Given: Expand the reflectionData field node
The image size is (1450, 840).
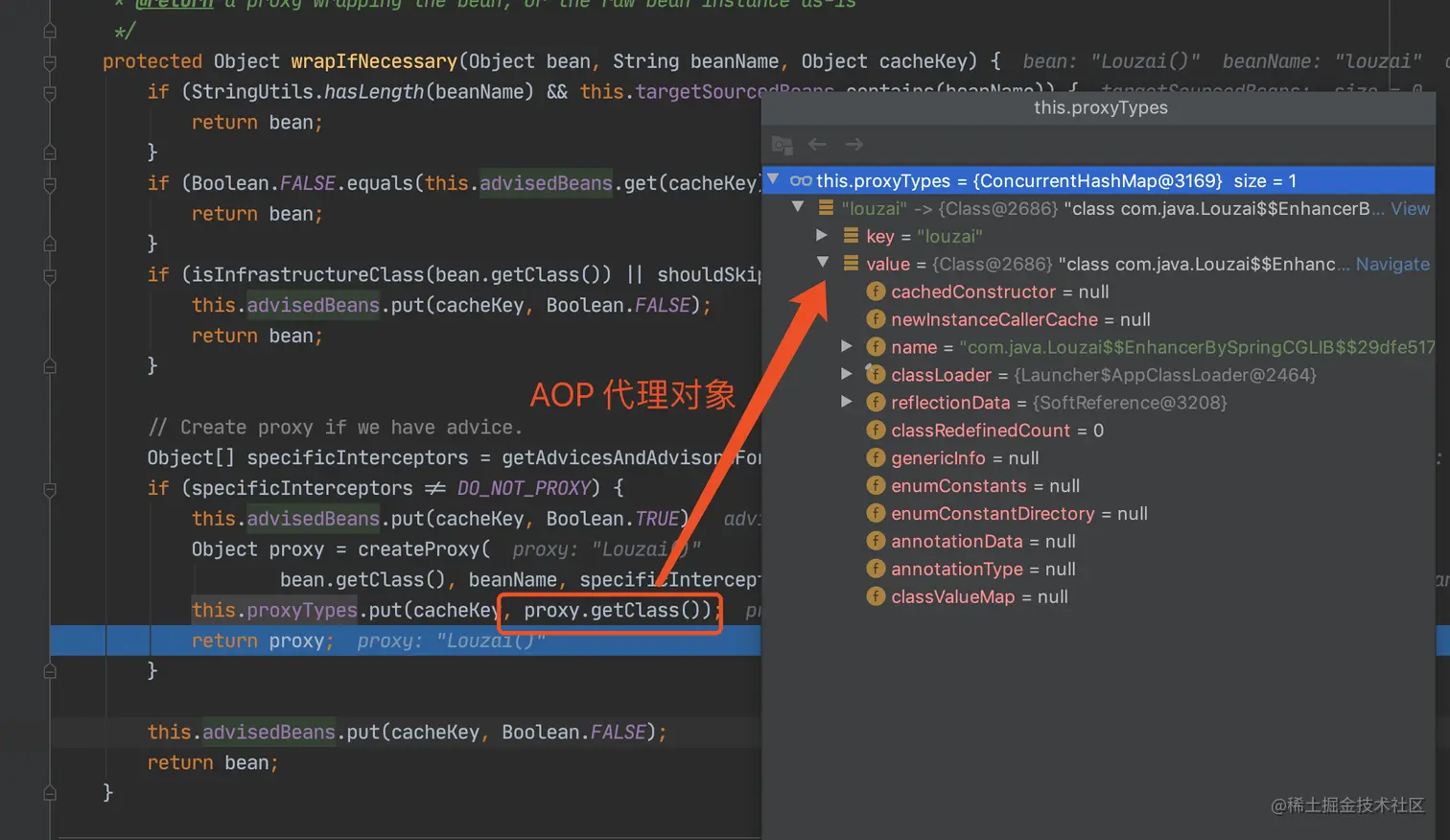Looking at the screenshot, I should pos(847,402).
